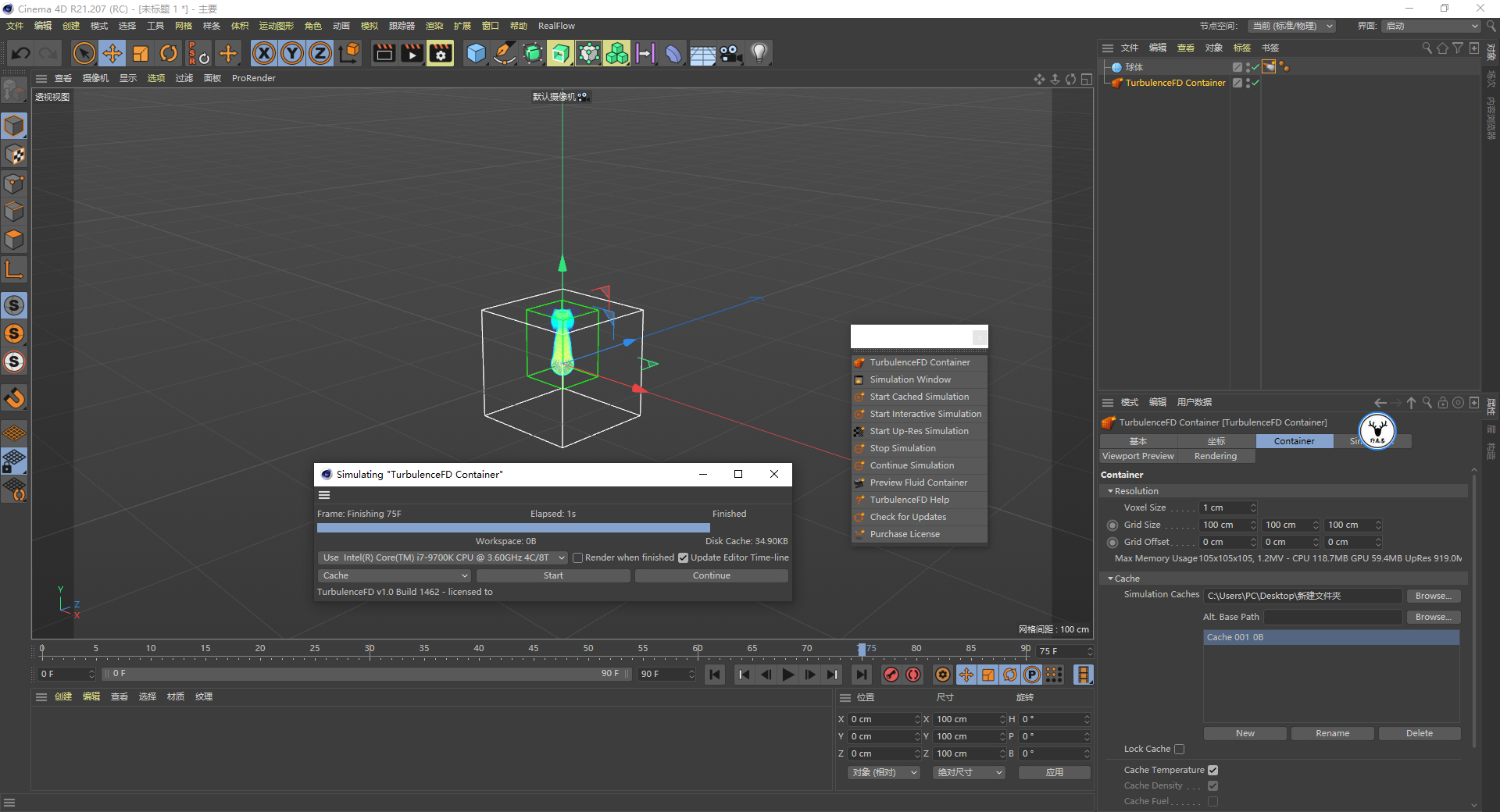Open the Viewport Preview tab
The height and width of the screenshot is (812, 1500).
tap(1137, 456)
